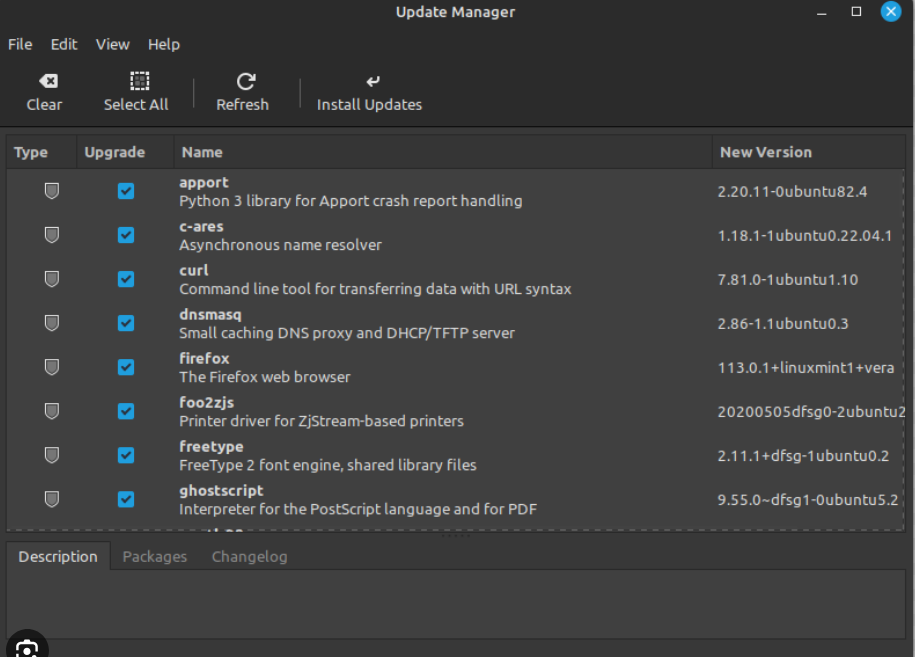915x657 pixels.
Task: Select the dnsmasq package name
Action: pos(210,314)
